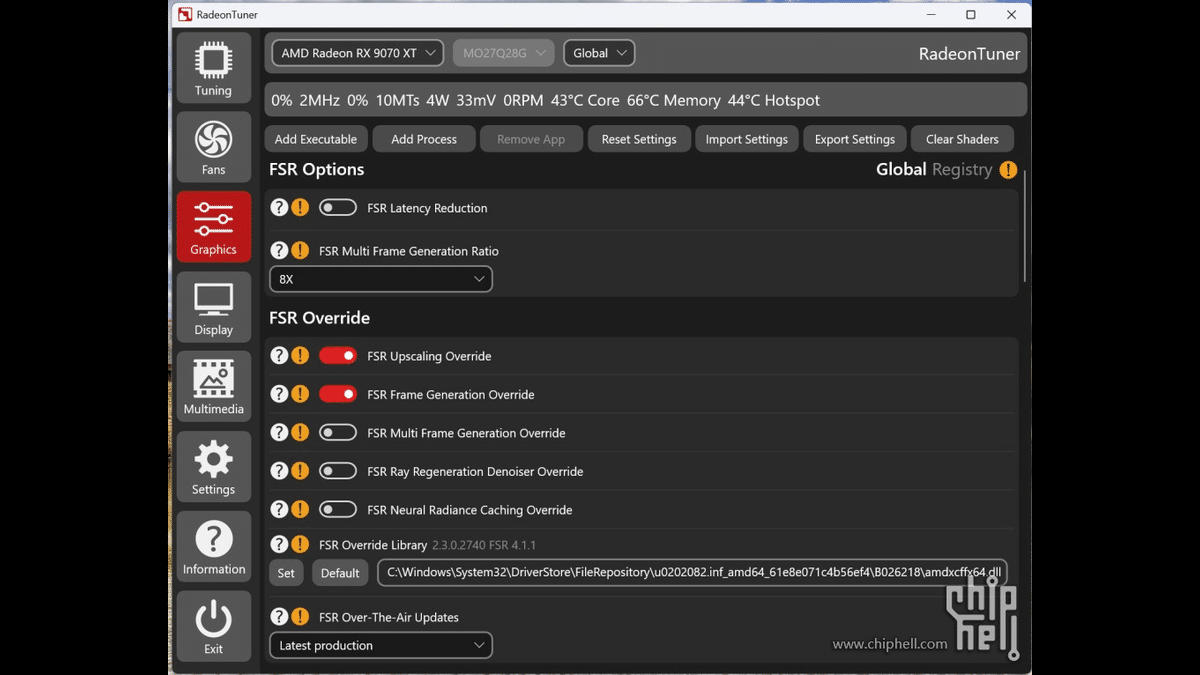
Task: Click help icon for FSR Override Library
Action: click(x=279, y=544)
